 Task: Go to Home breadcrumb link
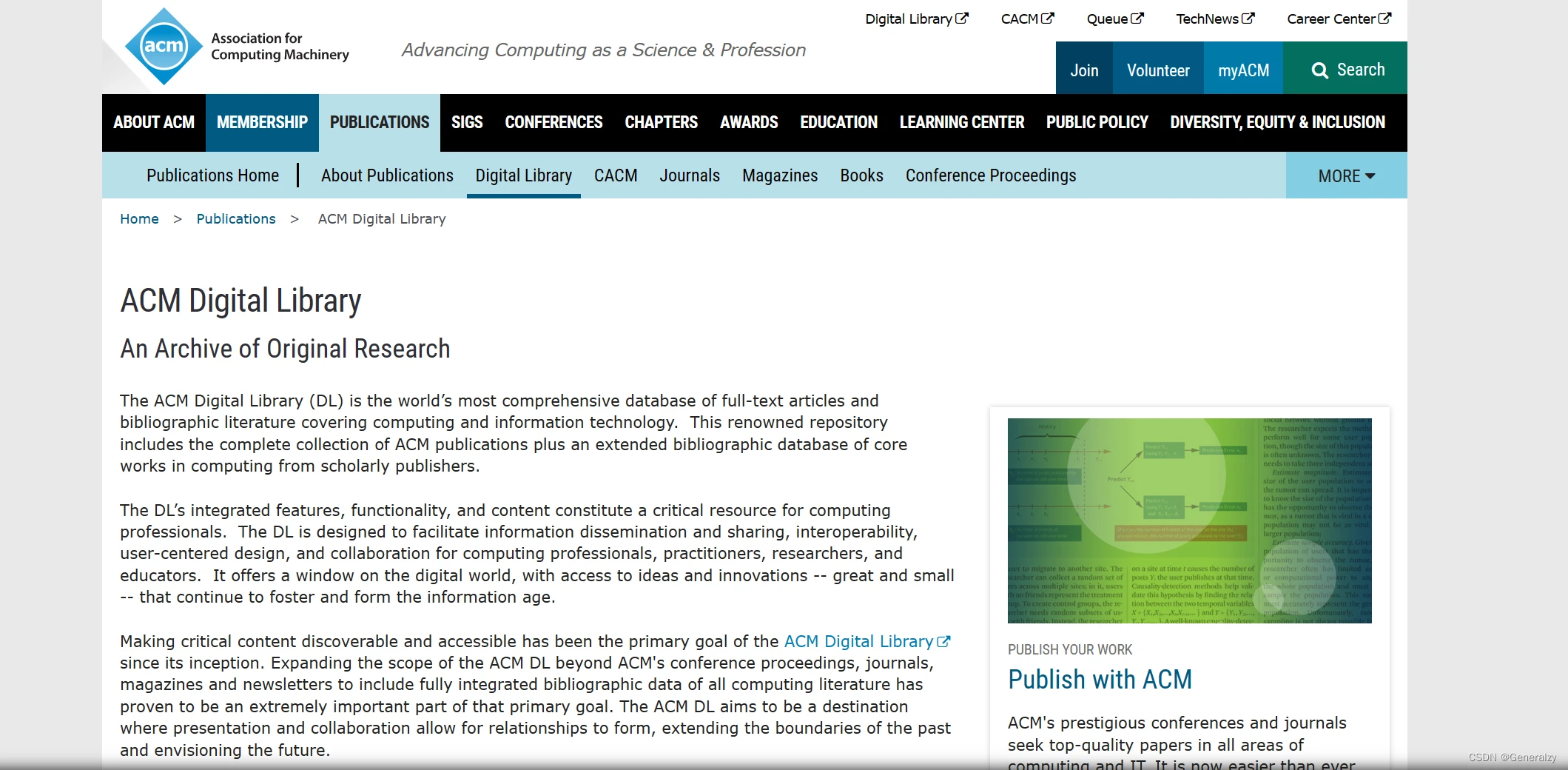coord(139,219)
